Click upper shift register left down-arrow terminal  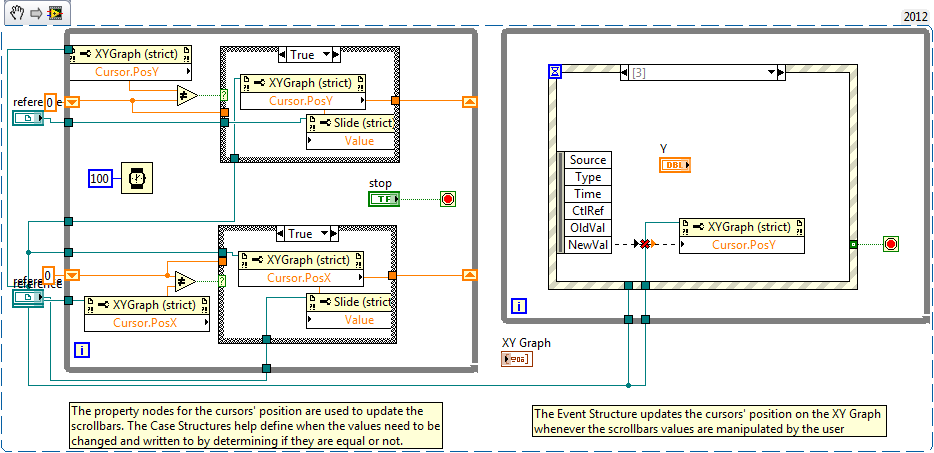tap(71, 102)
